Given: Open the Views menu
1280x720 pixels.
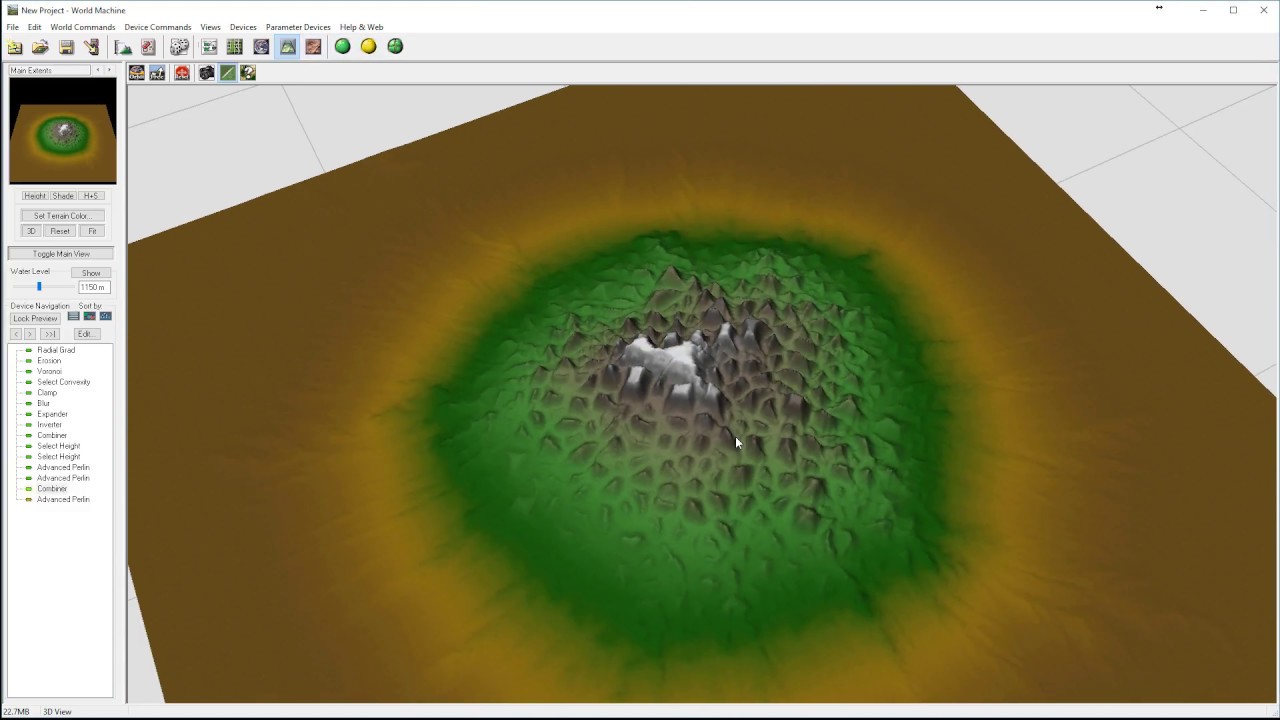Looking at the screenshot, I should coord(210,27).
